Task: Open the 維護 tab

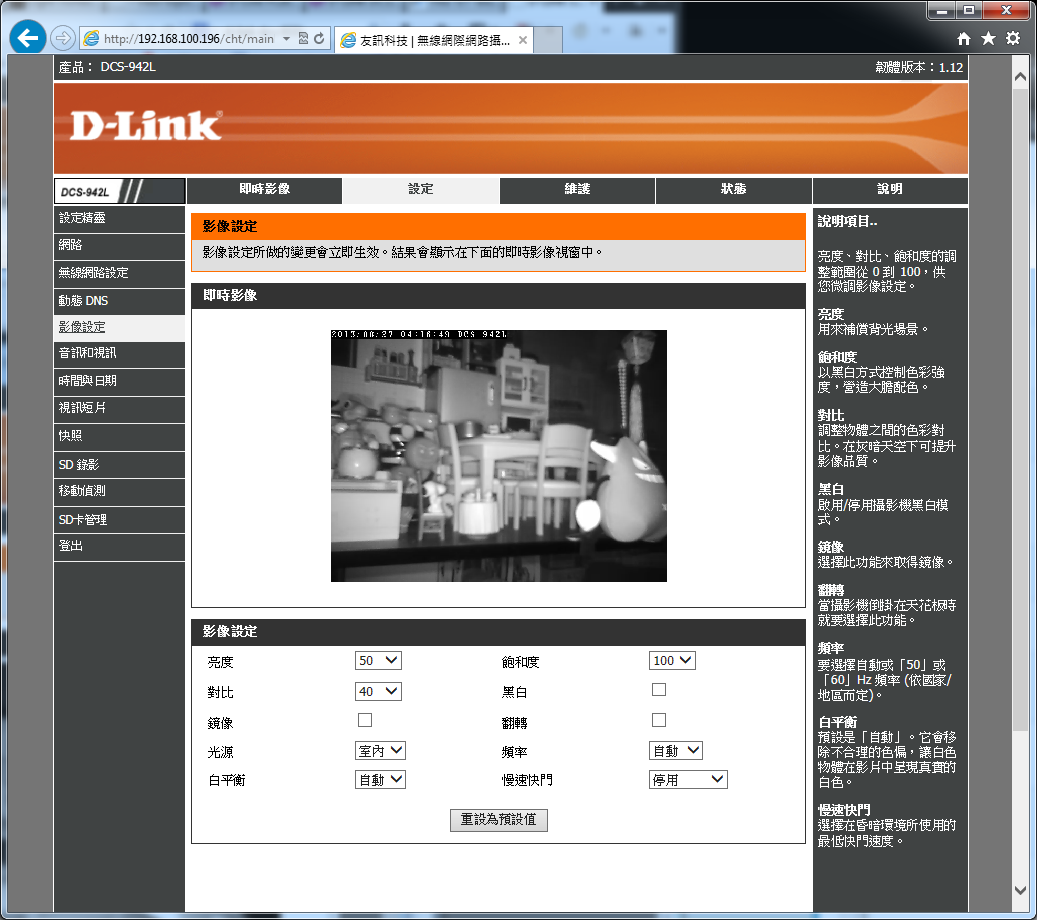Action: pyautogui.click(x=577, y=190)
